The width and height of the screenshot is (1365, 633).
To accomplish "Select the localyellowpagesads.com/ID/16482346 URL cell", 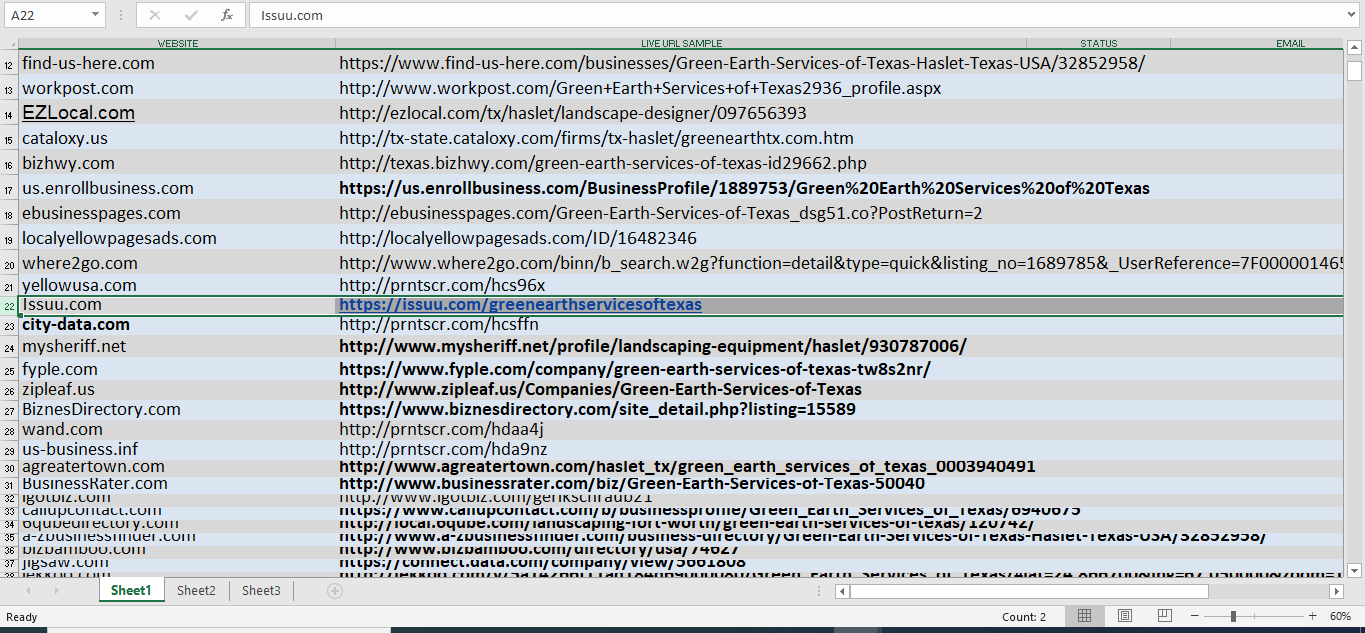I will point(681,238).
